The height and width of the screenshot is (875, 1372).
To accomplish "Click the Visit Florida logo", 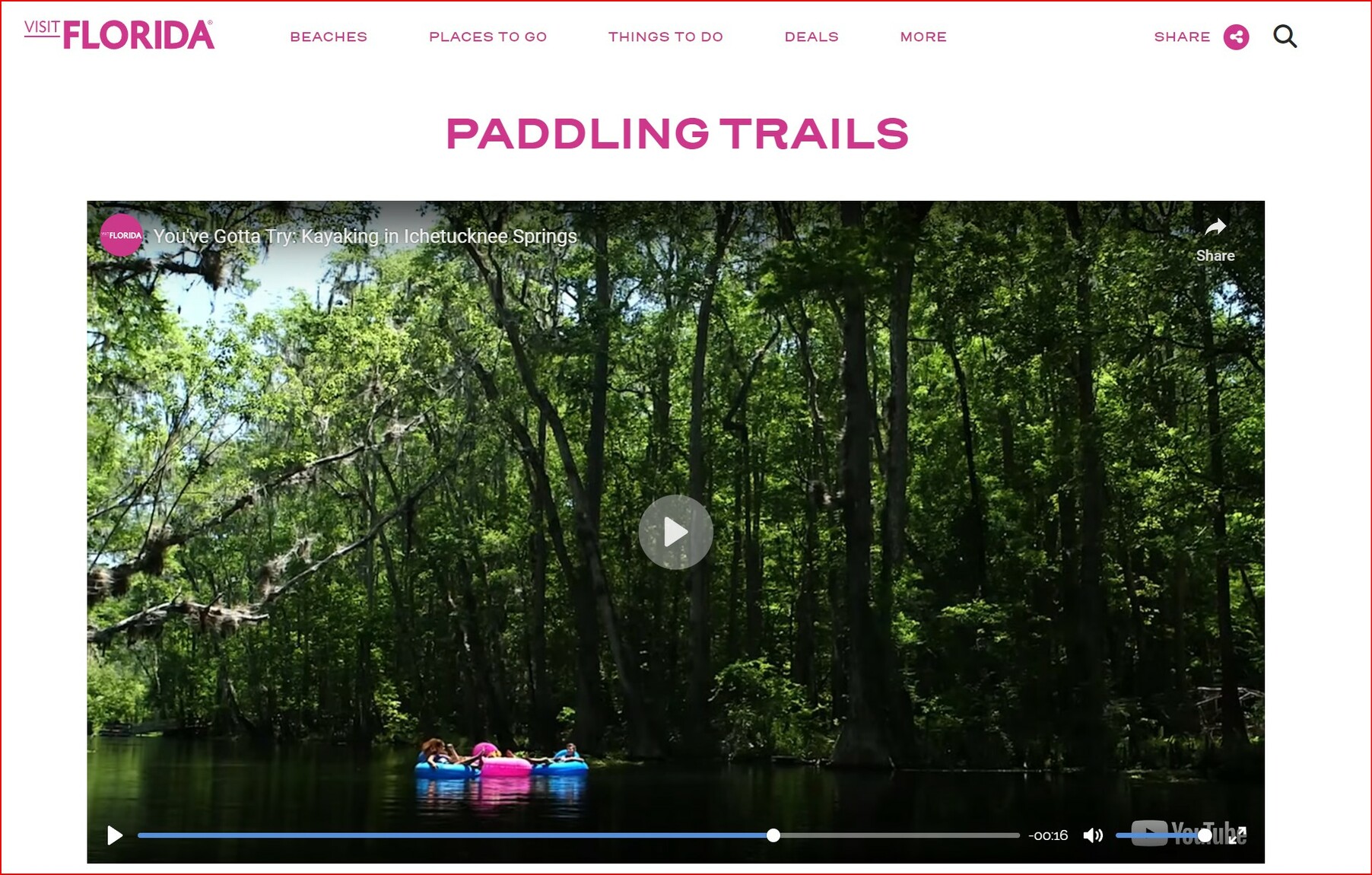I will pos(119,35).
